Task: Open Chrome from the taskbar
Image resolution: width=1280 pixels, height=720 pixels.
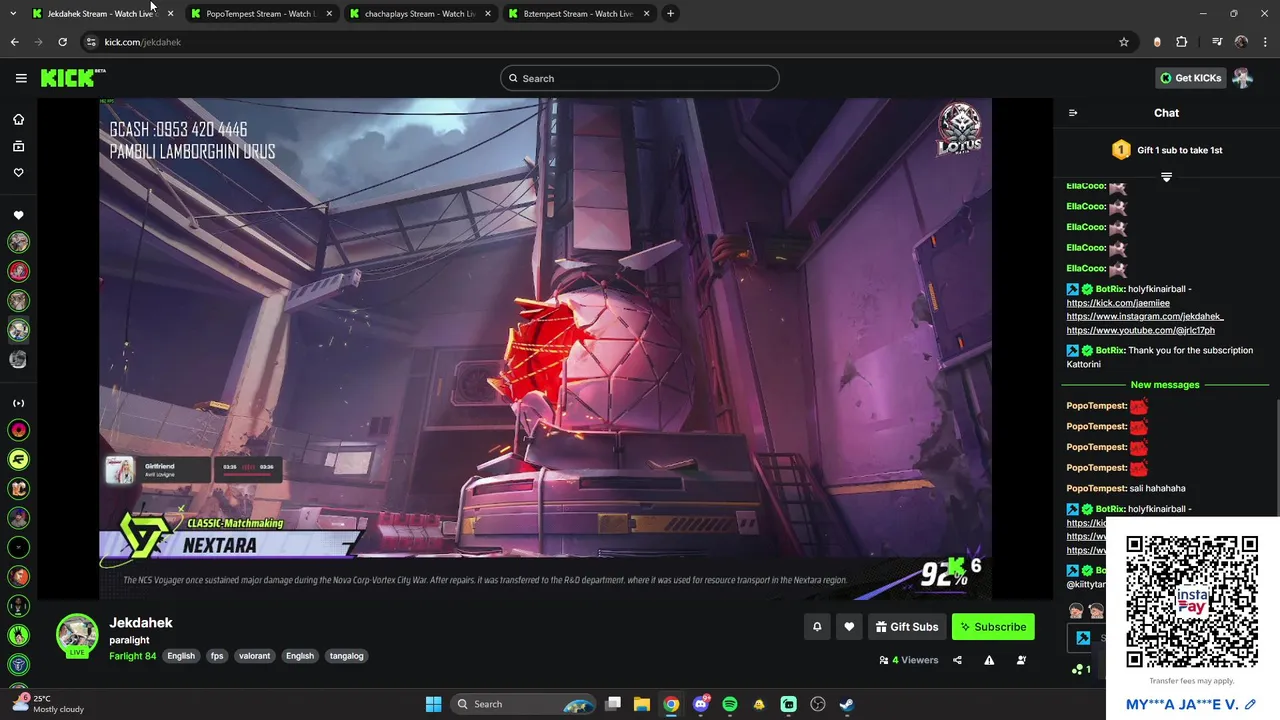Action: click(x=671, y=704)
